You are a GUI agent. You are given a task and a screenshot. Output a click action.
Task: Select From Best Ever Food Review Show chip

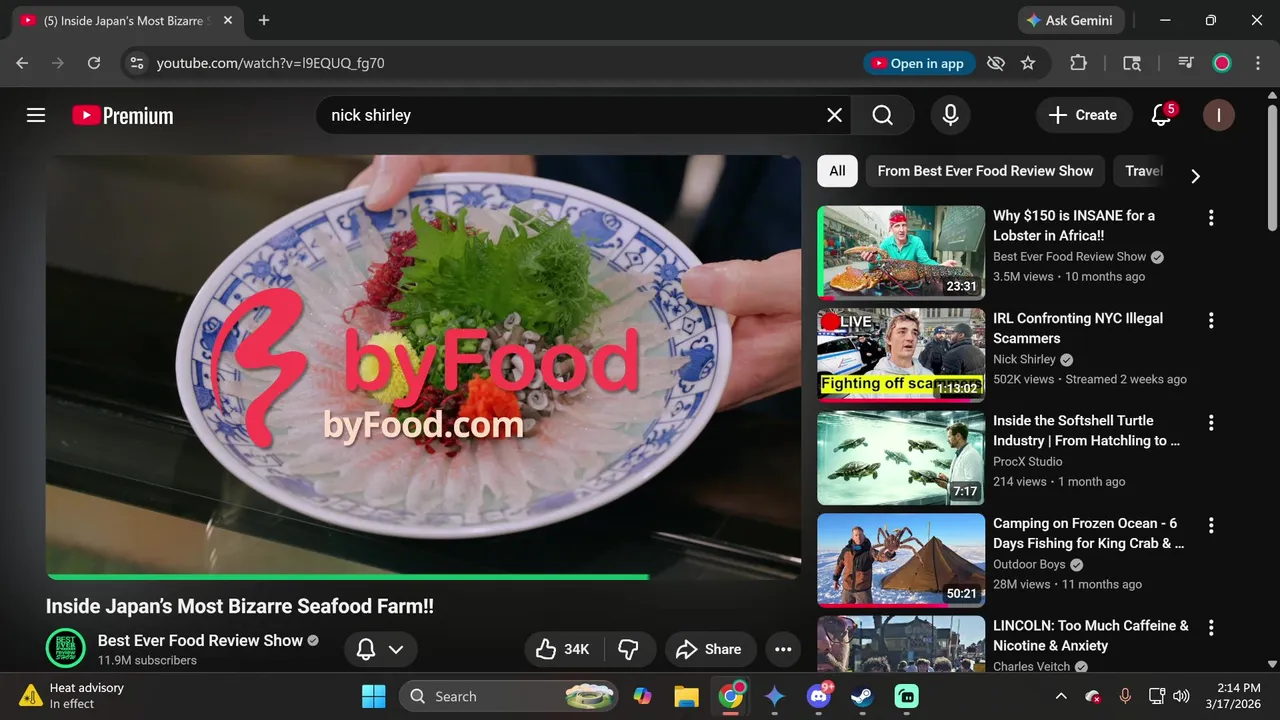pos(985,171)
